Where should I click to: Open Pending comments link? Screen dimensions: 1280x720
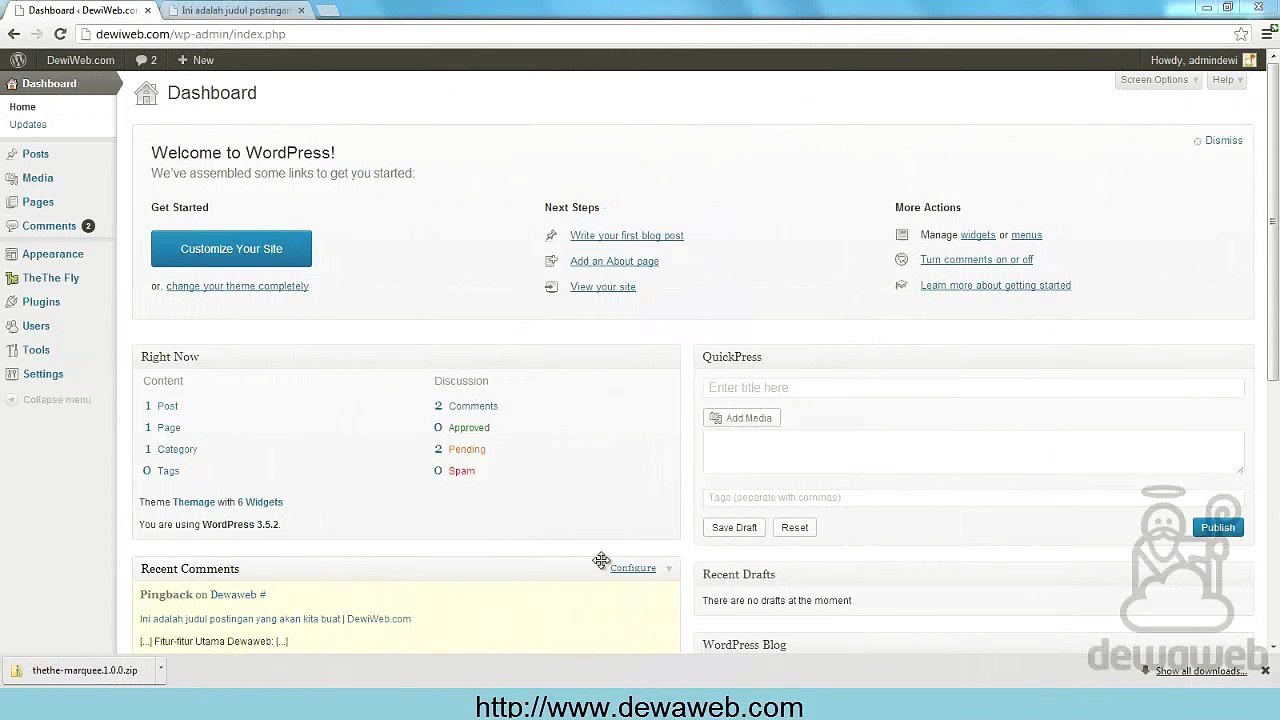tap(467, 450)
